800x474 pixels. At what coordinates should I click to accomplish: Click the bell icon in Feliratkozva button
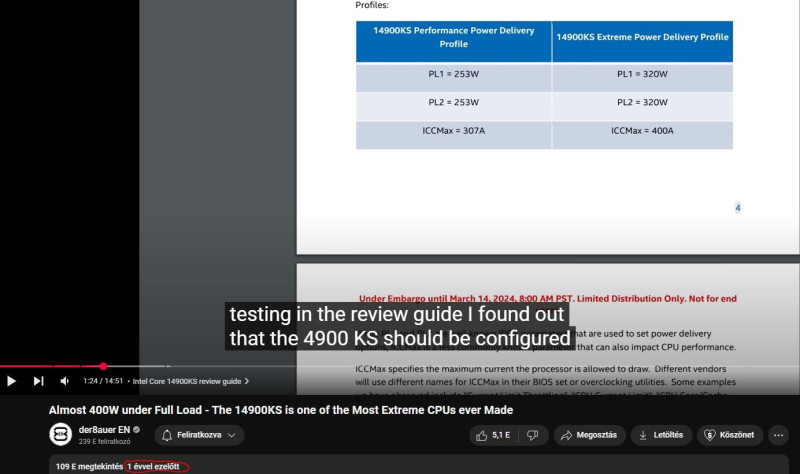[x=167, y=435]
